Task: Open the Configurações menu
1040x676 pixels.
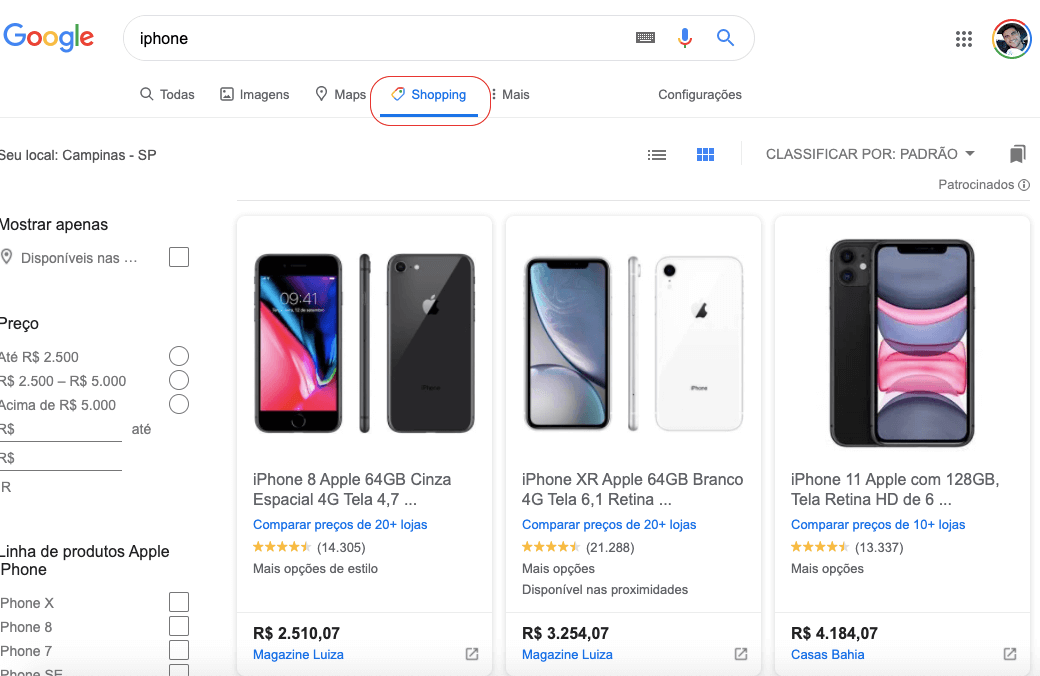Action: click(x=700, y=95)
